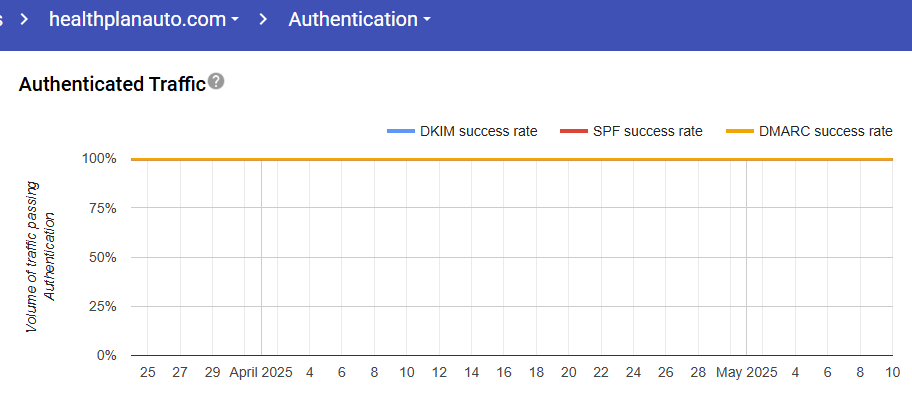Viewport: 912px width, 397px height.
Task: Select the April 2025 marker on axis
Action: coord(261,372)
